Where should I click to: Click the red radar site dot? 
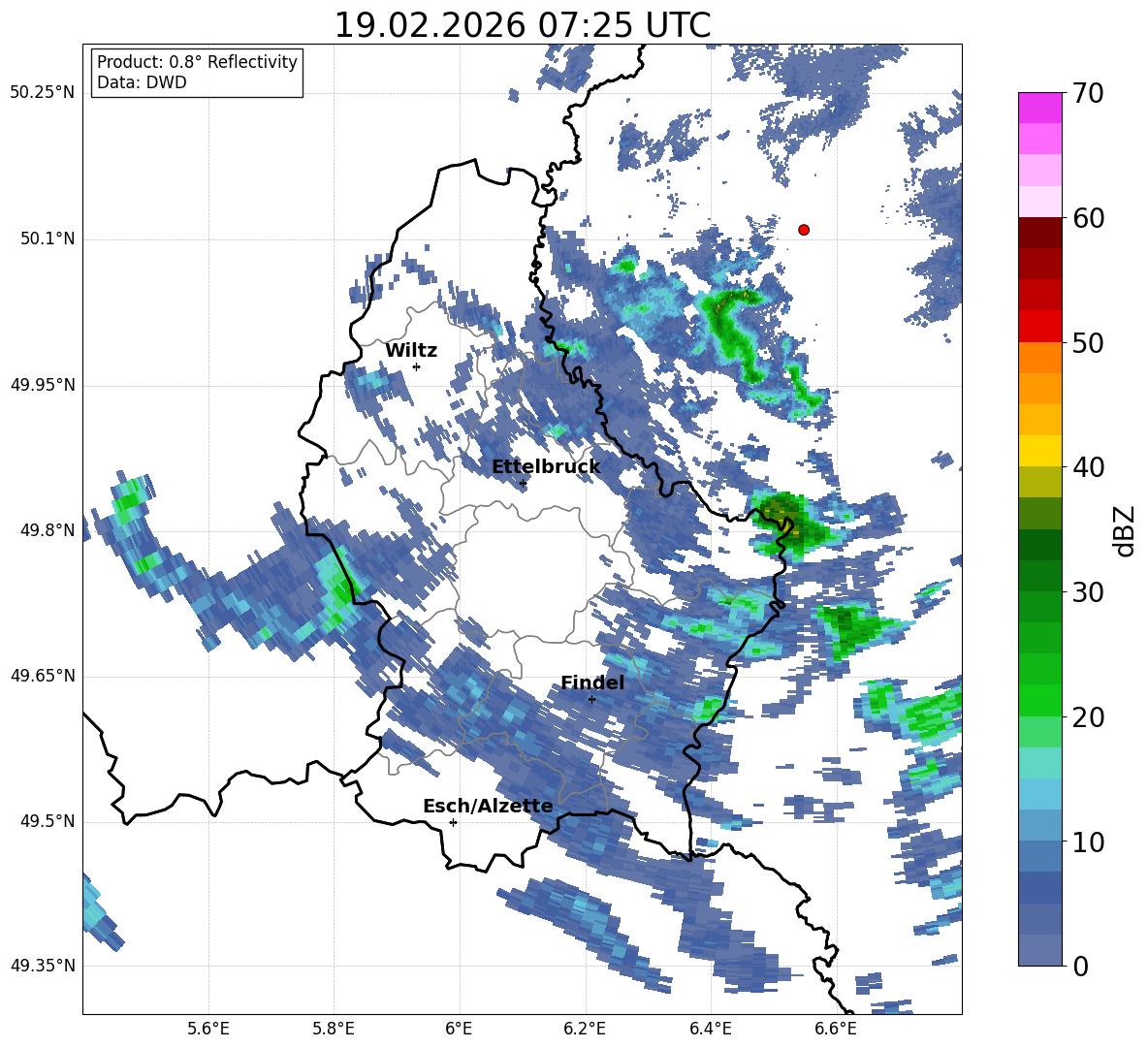click(x=804, y=230)
